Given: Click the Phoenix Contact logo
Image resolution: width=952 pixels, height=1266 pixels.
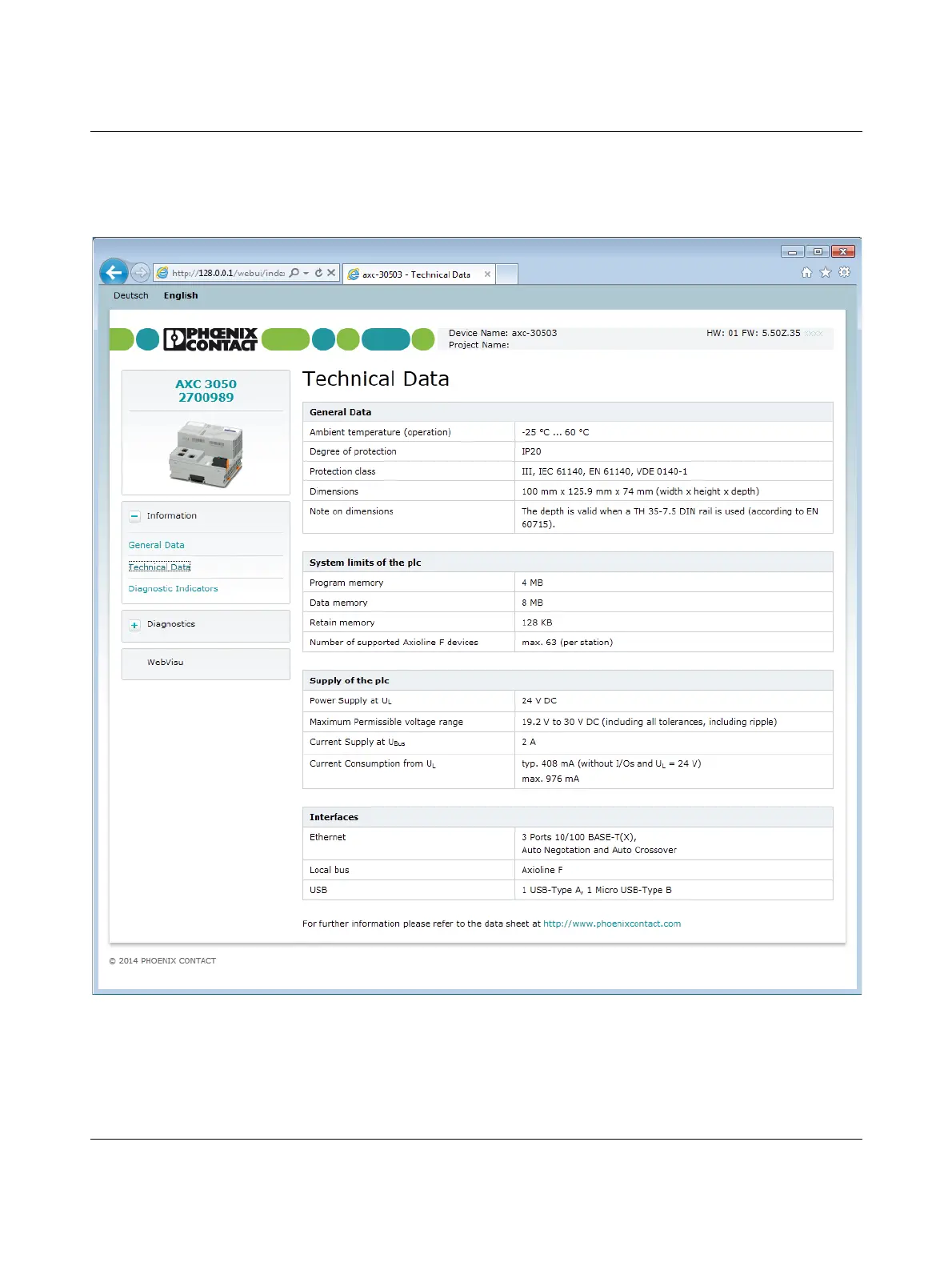Looking at the screenshot, I should (x=210, y=339).
